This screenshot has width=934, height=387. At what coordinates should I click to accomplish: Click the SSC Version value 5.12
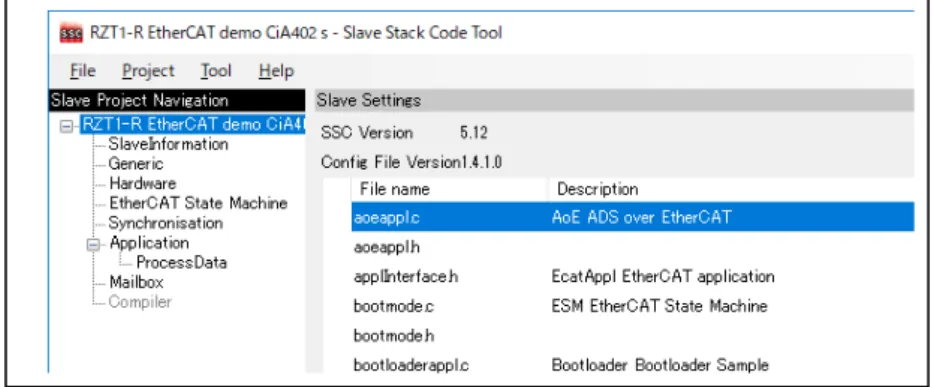[x=474, y=132]
